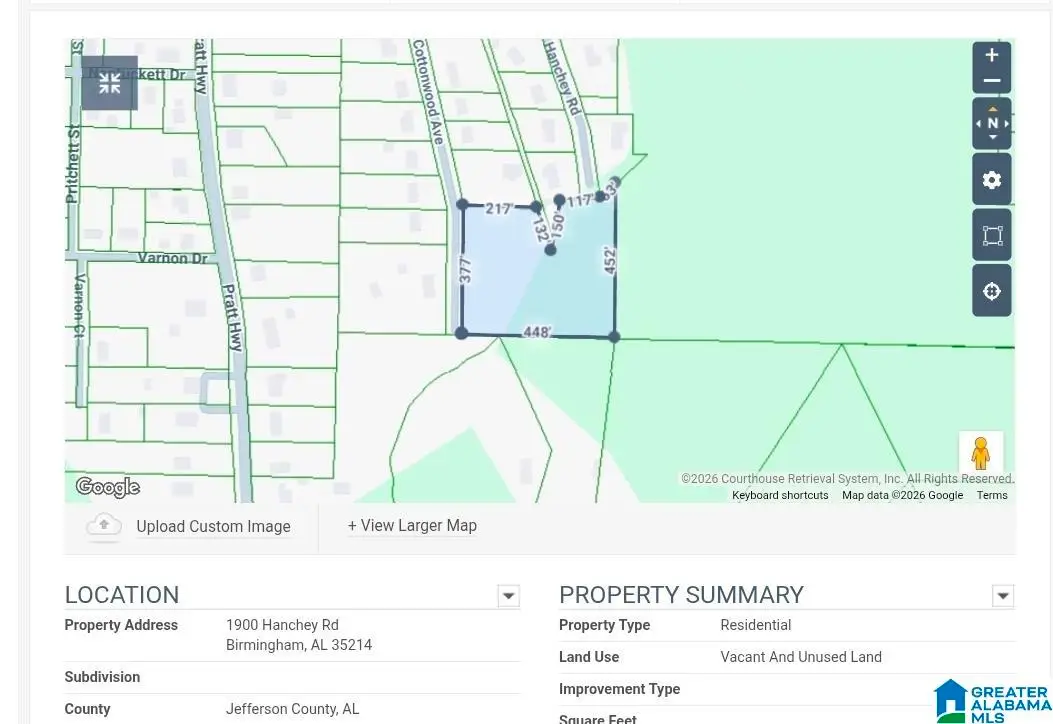Screen dimensions: 1053x724
Task: Open map settings via the gear icon
Action: [991, 179]
